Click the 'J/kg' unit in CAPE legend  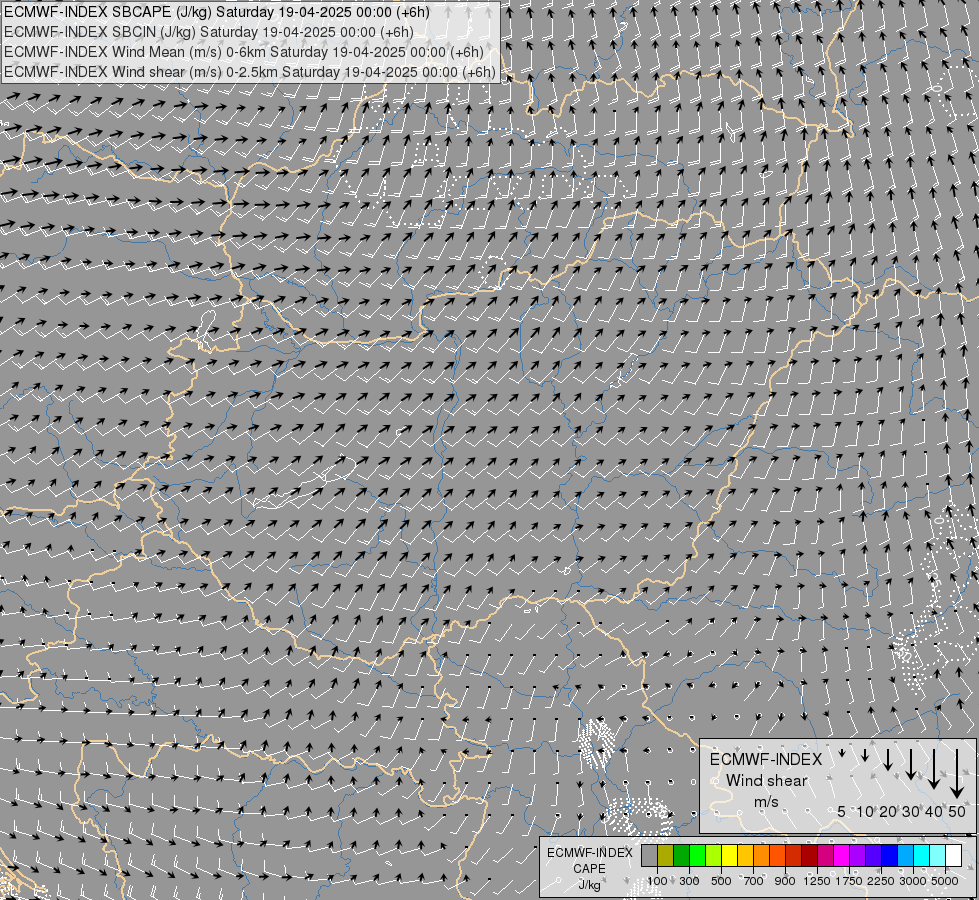click(589, 885)
